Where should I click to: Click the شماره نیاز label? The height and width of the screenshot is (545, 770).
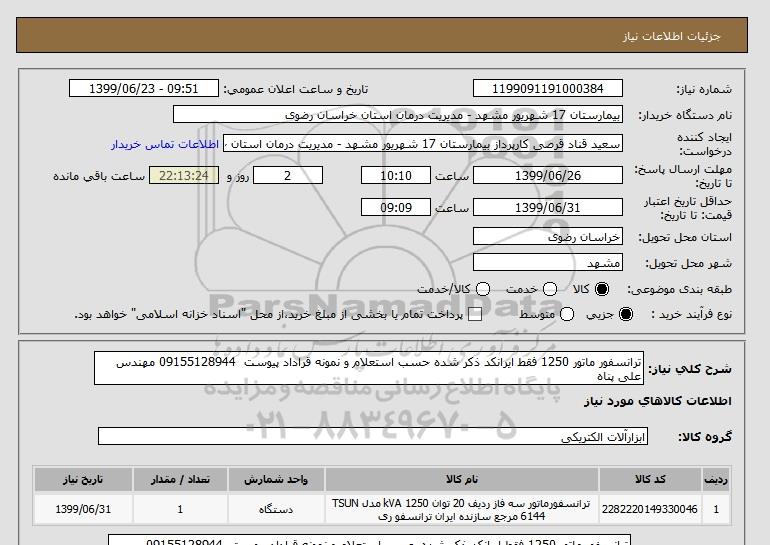pos(704,89)
